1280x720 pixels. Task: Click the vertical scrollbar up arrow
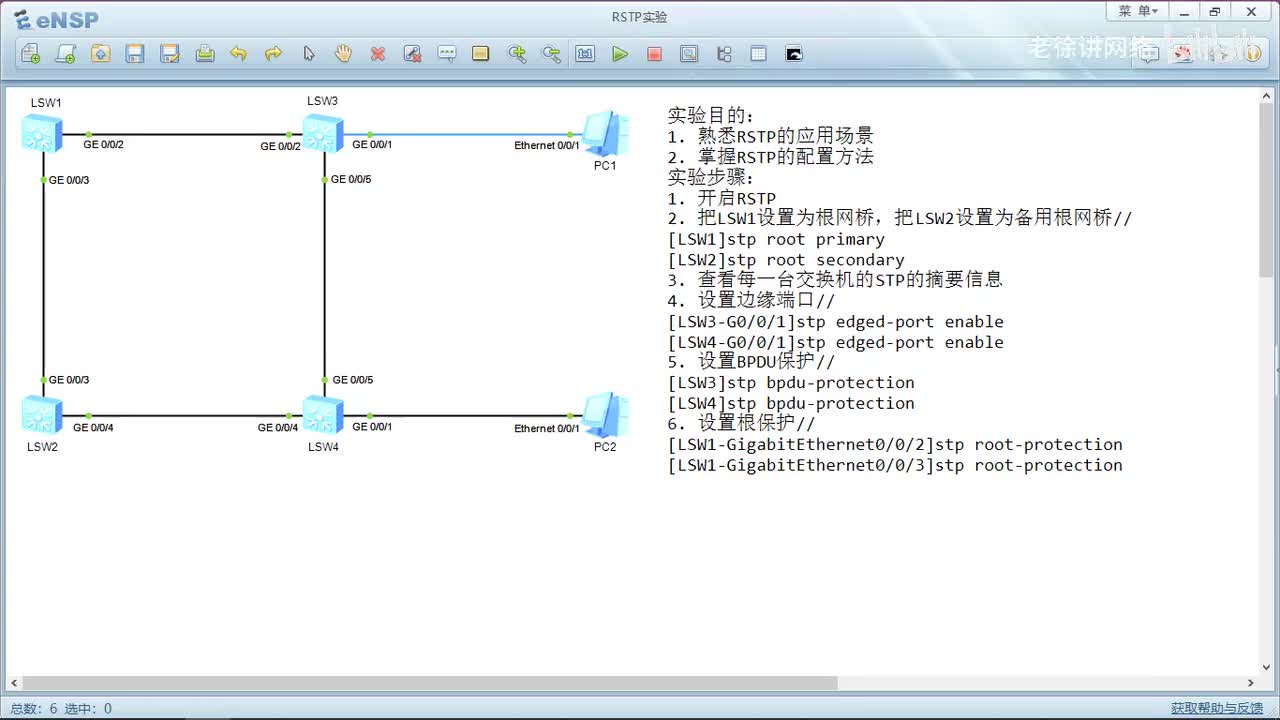pyautogui.click(x=1266, y=98)
